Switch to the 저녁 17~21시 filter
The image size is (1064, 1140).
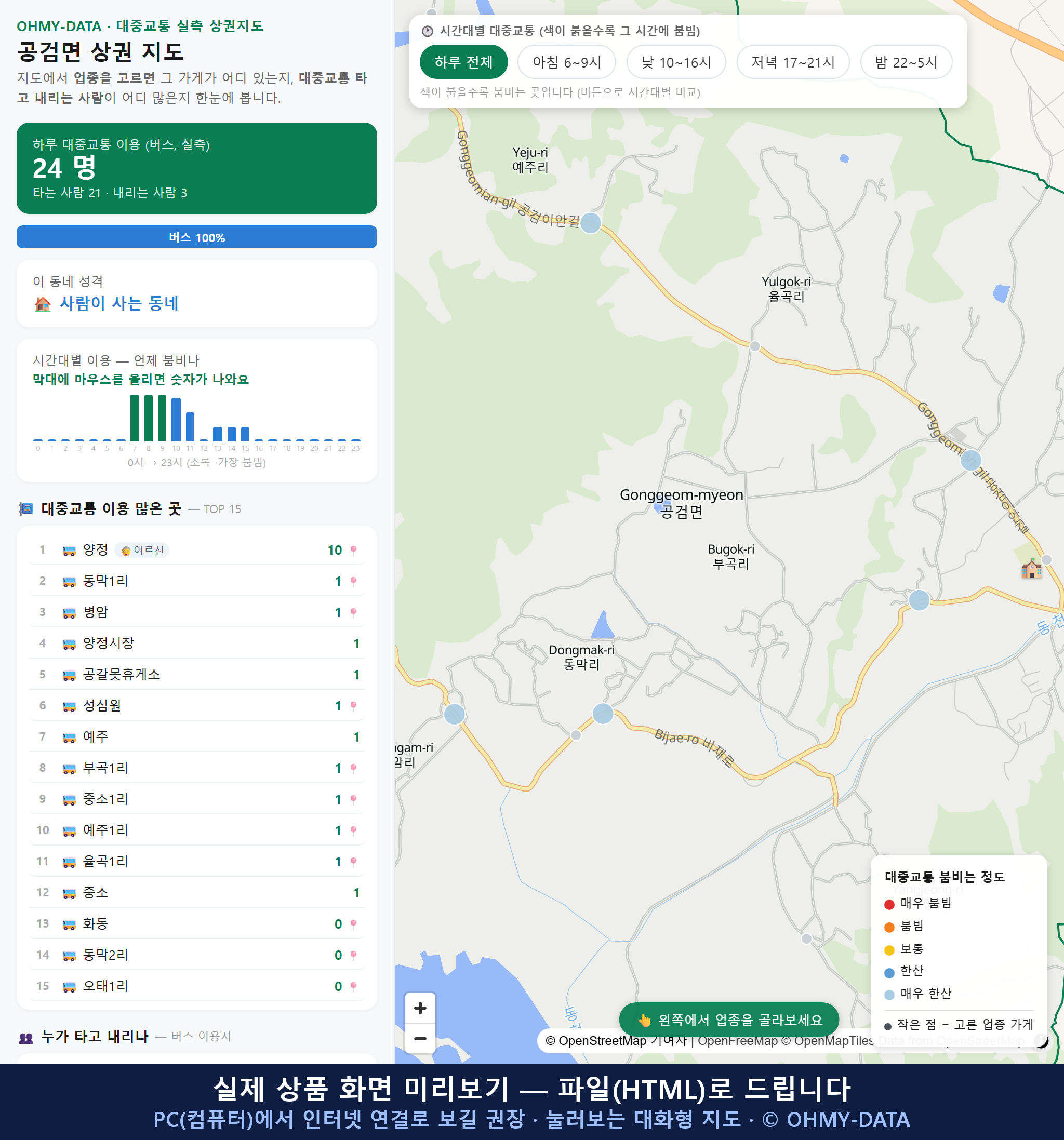(792, 62)
